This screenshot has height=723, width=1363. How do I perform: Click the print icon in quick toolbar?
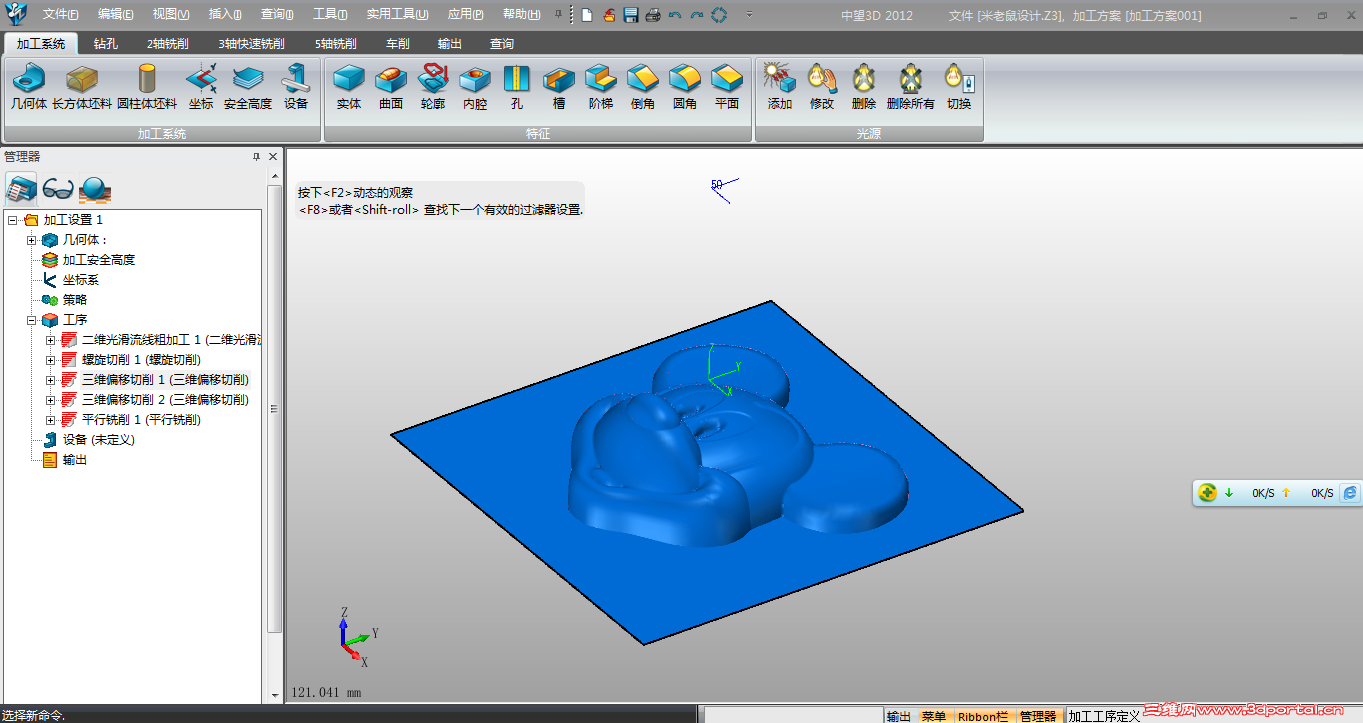[x=653, y=15]
